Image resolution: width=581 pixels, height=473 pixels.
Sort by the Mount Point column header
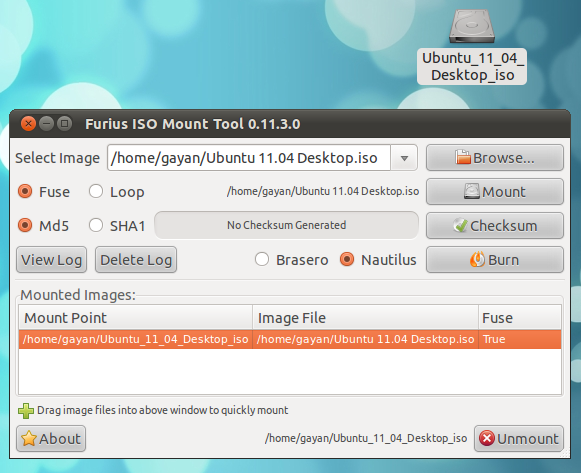click(136, 317)
